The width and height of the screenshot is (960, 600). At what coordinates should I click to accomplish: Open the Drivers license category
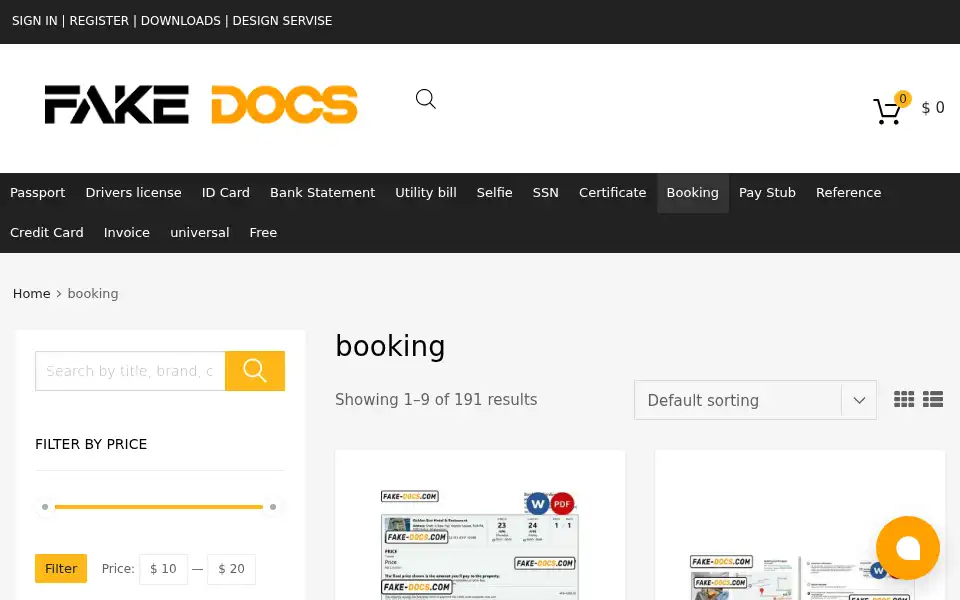[133, 192]
